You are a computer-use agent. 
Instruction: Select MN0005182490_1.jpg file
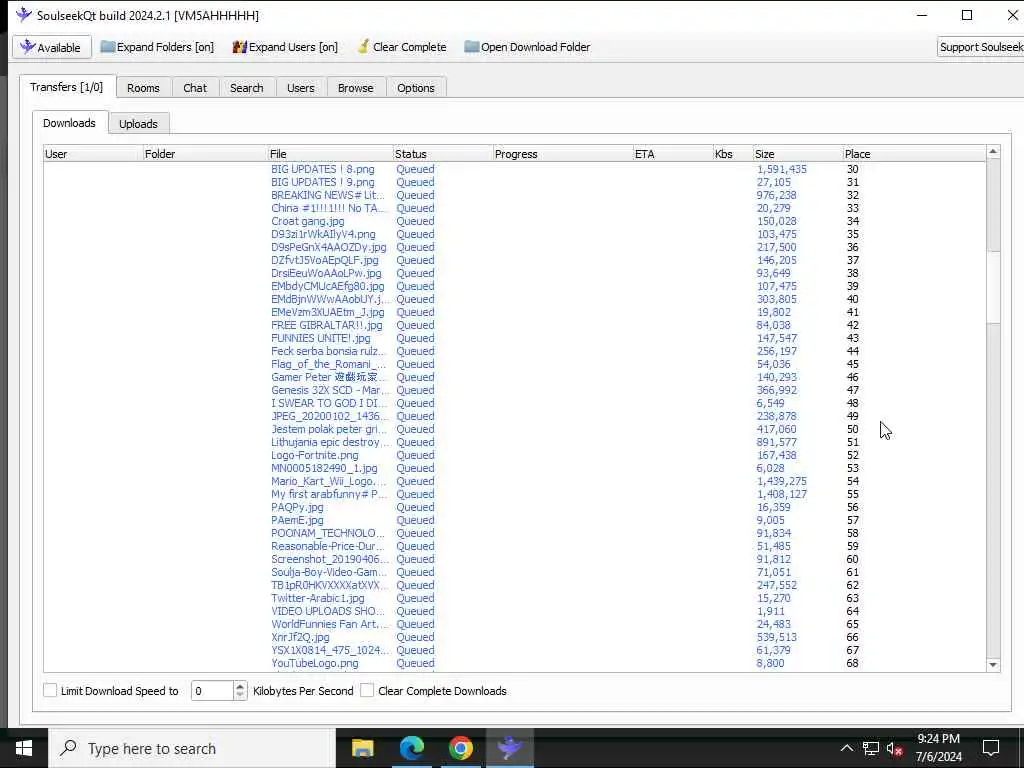point(324,468)
